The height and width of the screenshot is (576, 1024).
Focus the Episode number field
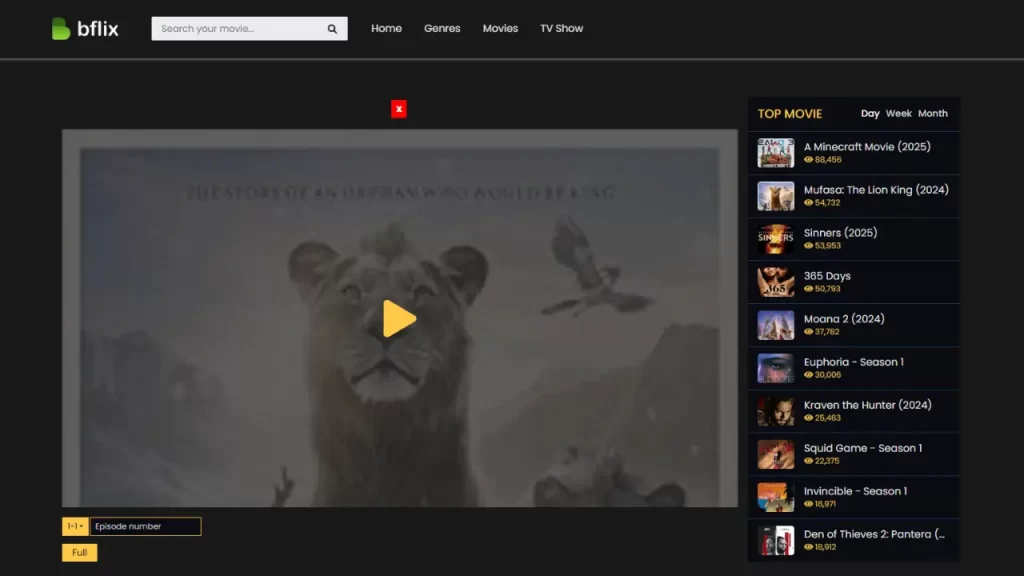145,526
